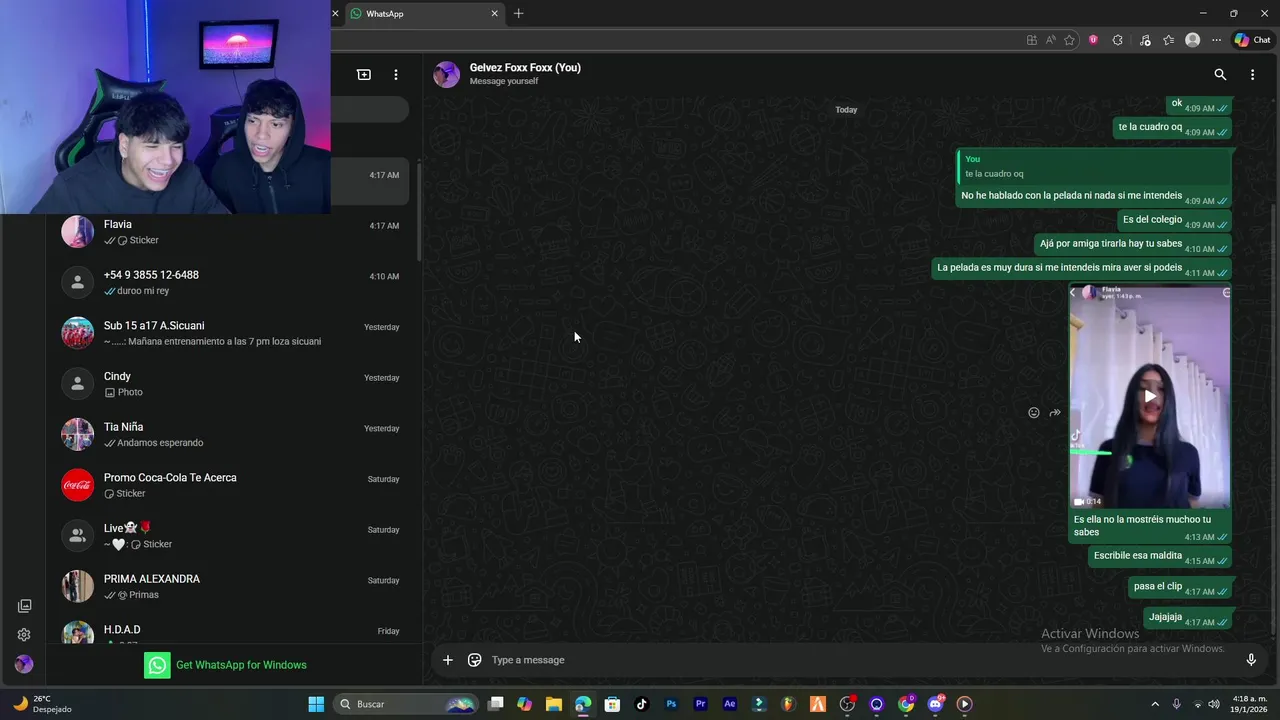The height and width of the screenshot is (720, 1280).
Task: Open the browser profile avatar
Action: click(x=1192, y=40)
